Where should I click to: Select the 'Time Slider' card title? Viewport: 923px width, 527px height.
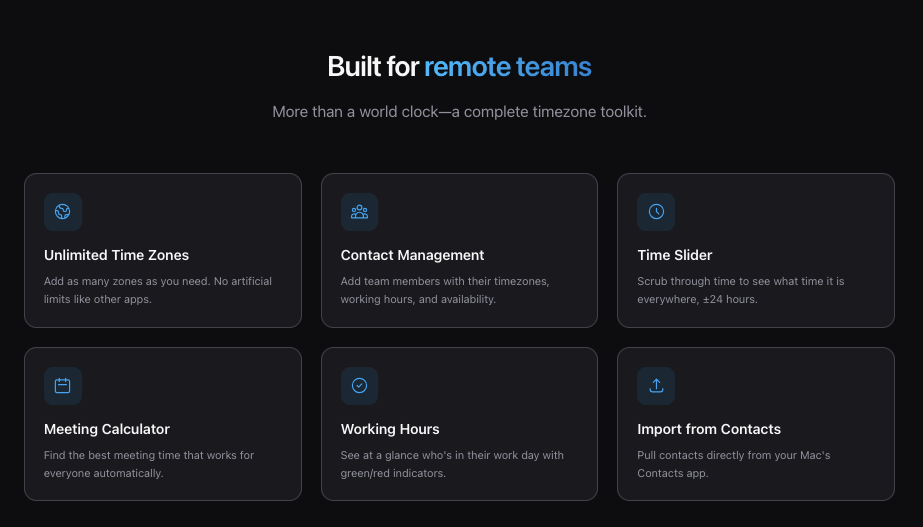[x=675, y=255]
